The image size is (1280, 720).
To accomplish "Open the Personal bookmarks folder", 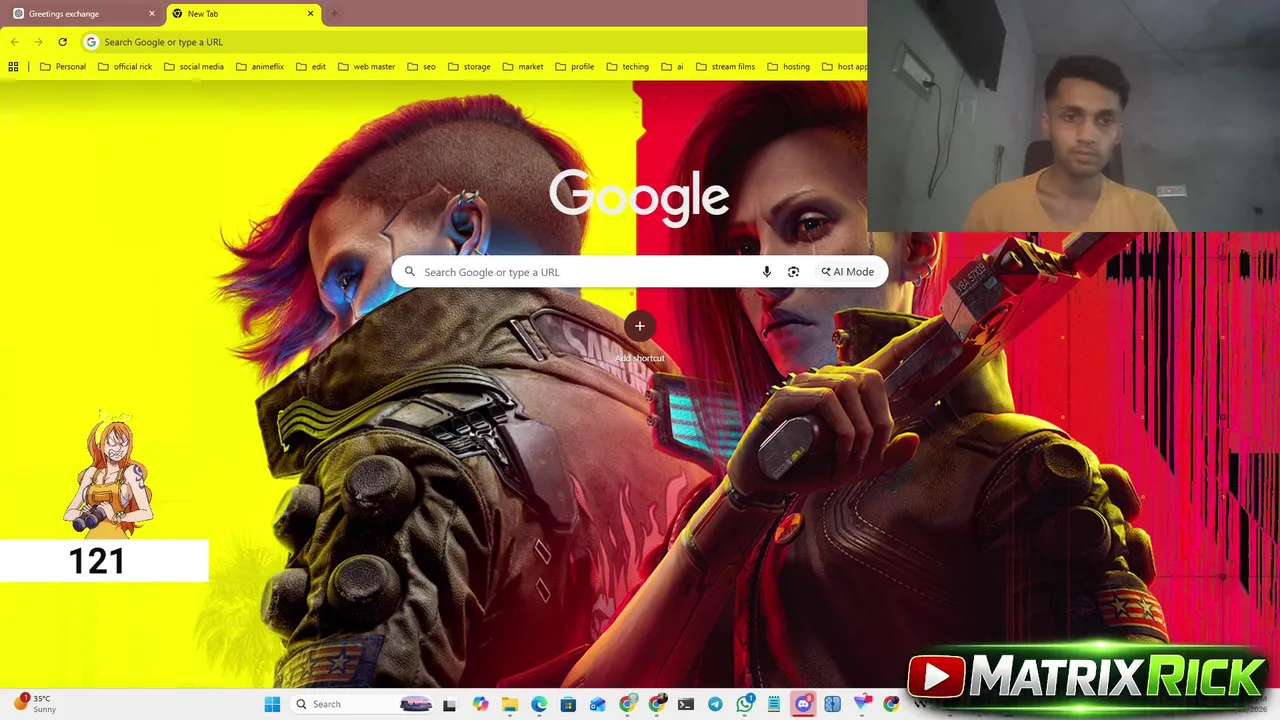I will point(62,67).
